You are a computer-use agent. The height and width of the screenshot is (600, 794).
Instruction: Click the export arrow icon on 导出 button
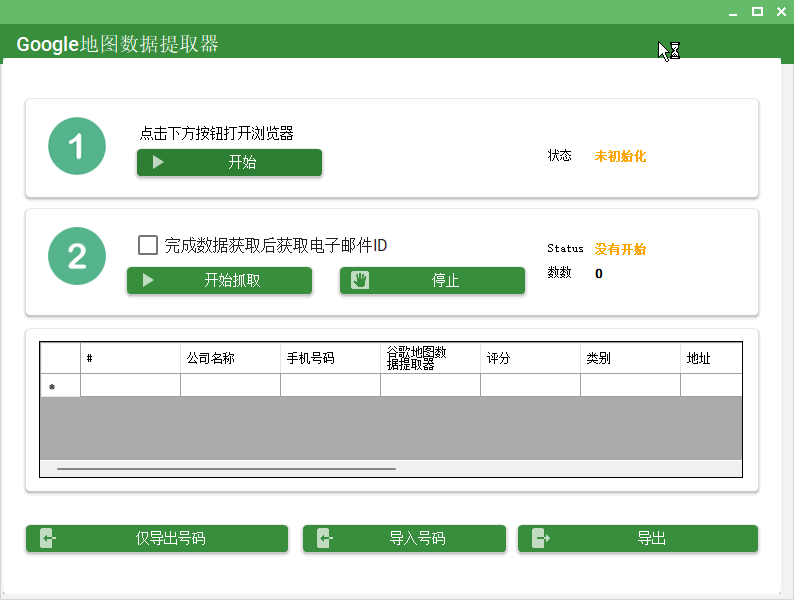pyautogui.click(x=540, y=538)
